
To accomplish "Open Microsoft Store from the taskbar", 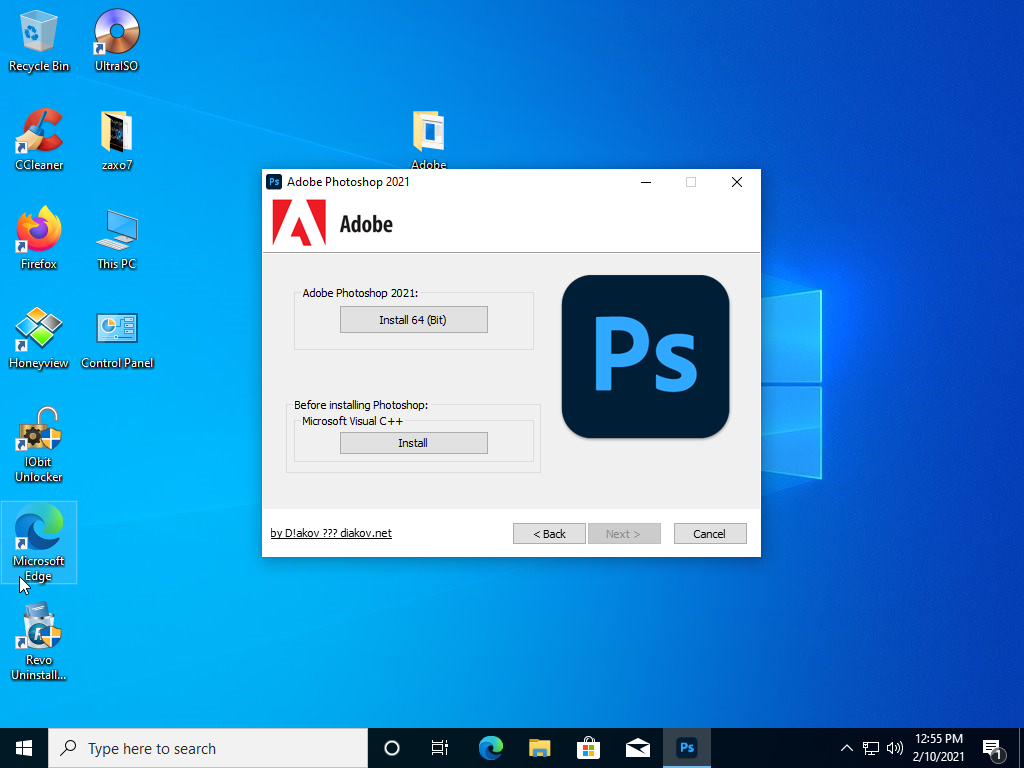I will tap(588, 748).
